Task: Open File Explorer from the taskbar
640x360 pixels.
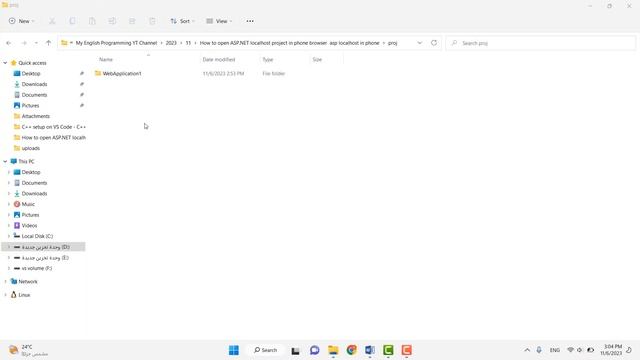Action: coord(333,350)
